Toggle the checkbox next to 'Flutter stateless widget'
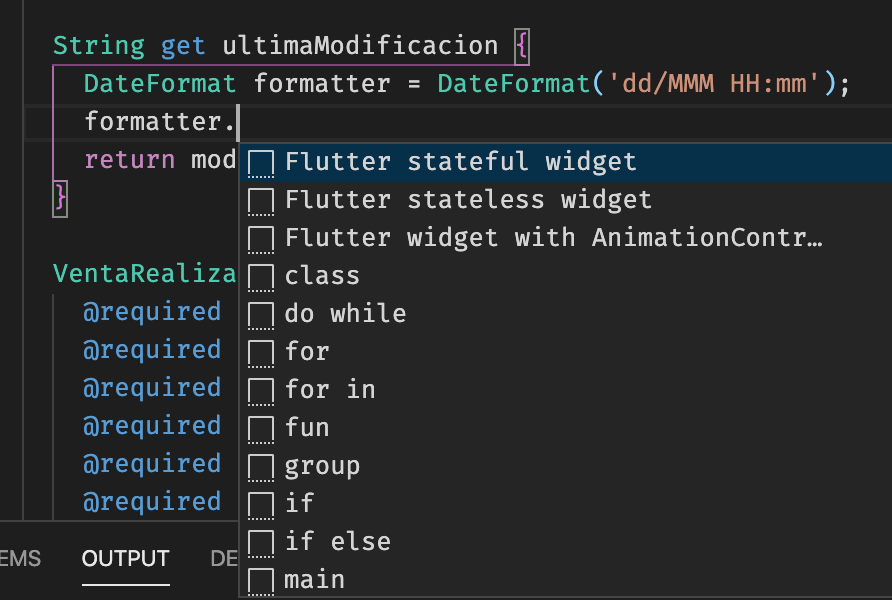Viewport: 892px width, 600px height. point(261,199)
